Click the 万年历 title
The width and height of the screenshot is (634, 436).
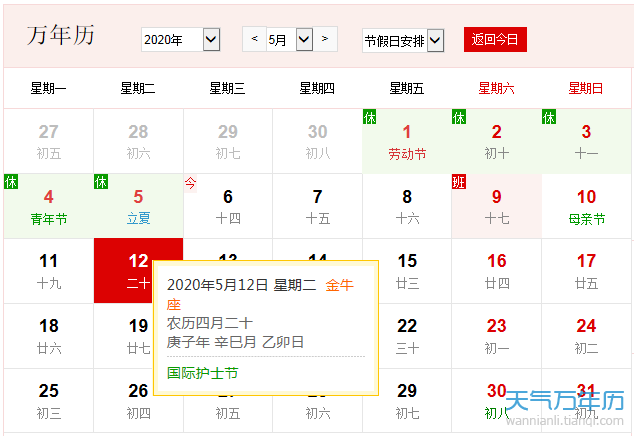[x=61, y=35]
